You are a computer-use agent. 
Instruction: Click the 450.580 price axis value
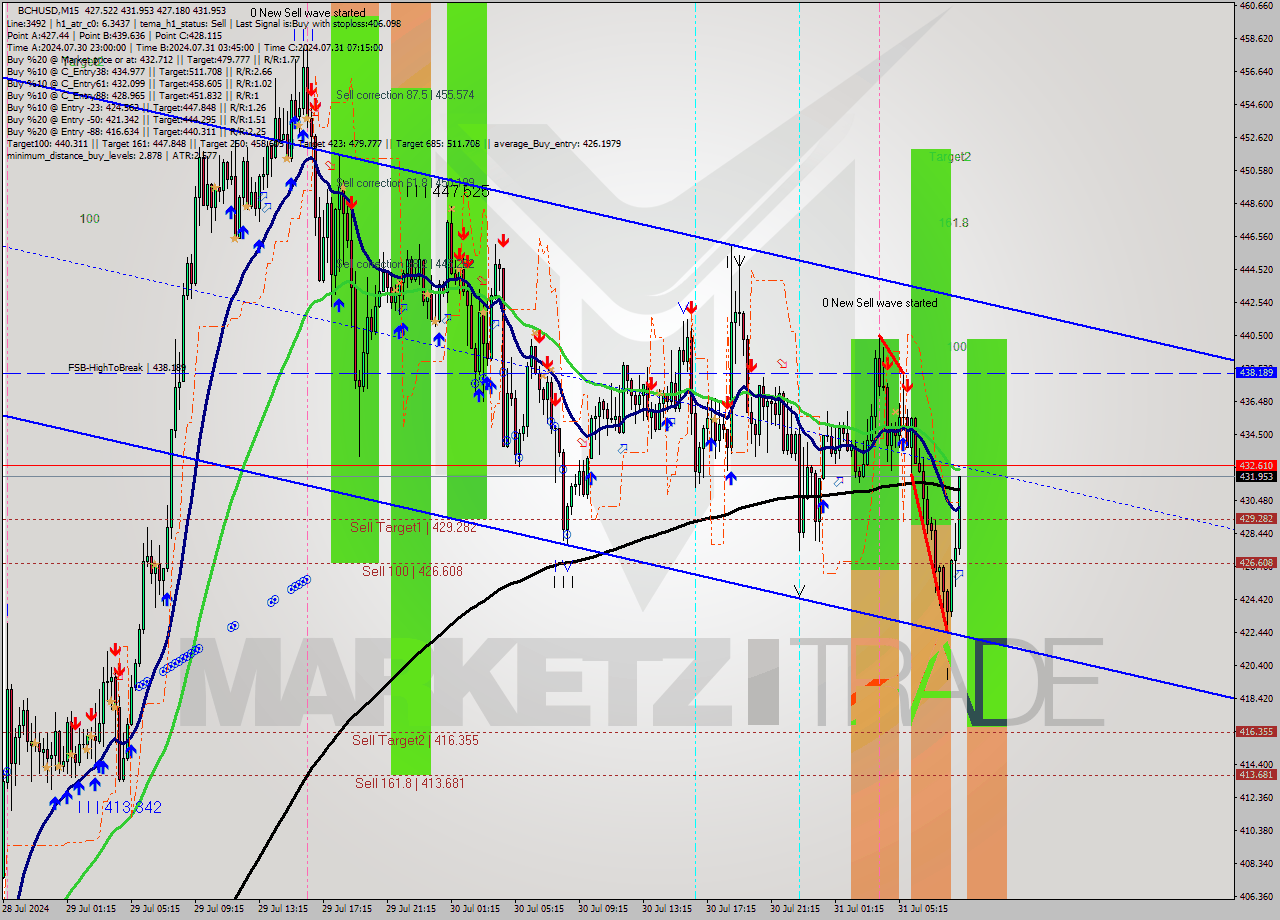(1257, 171)
